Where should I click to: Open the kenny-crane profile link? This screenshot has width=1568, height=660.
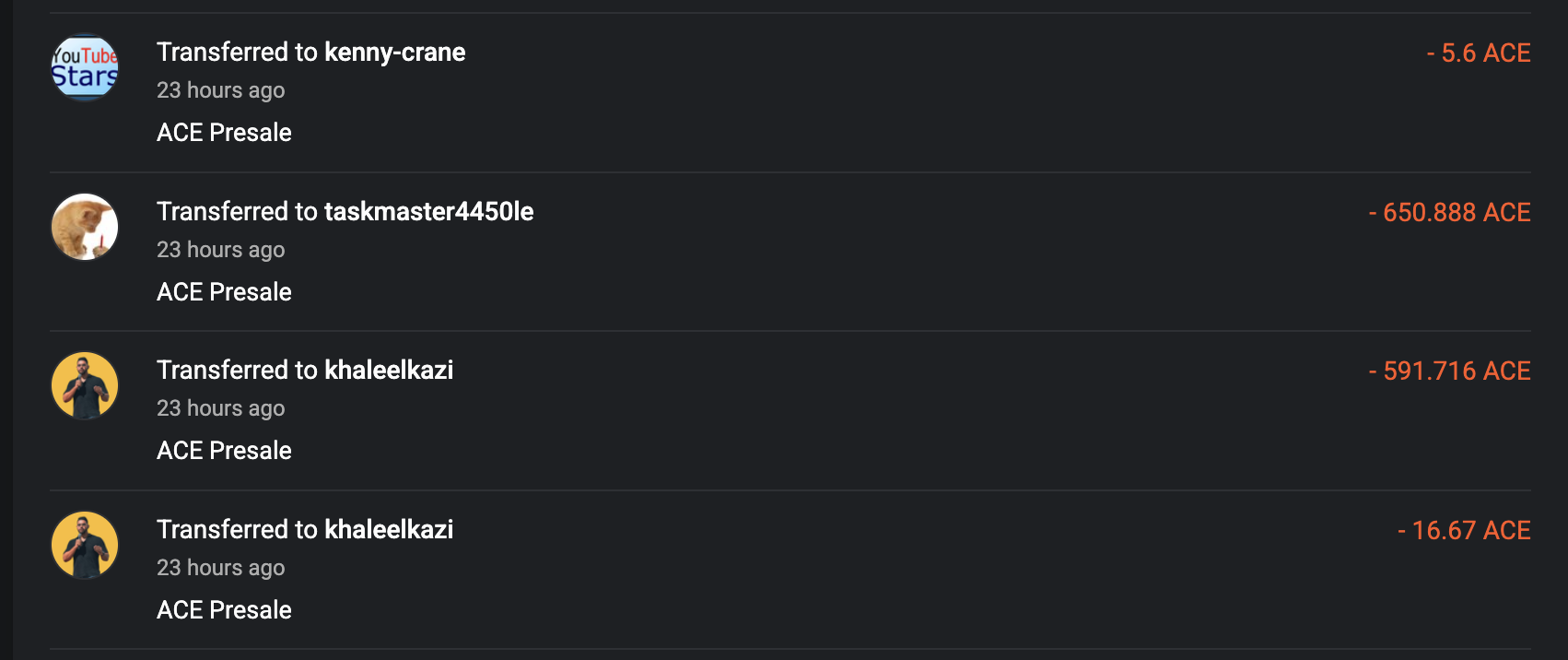pos(394,53)
